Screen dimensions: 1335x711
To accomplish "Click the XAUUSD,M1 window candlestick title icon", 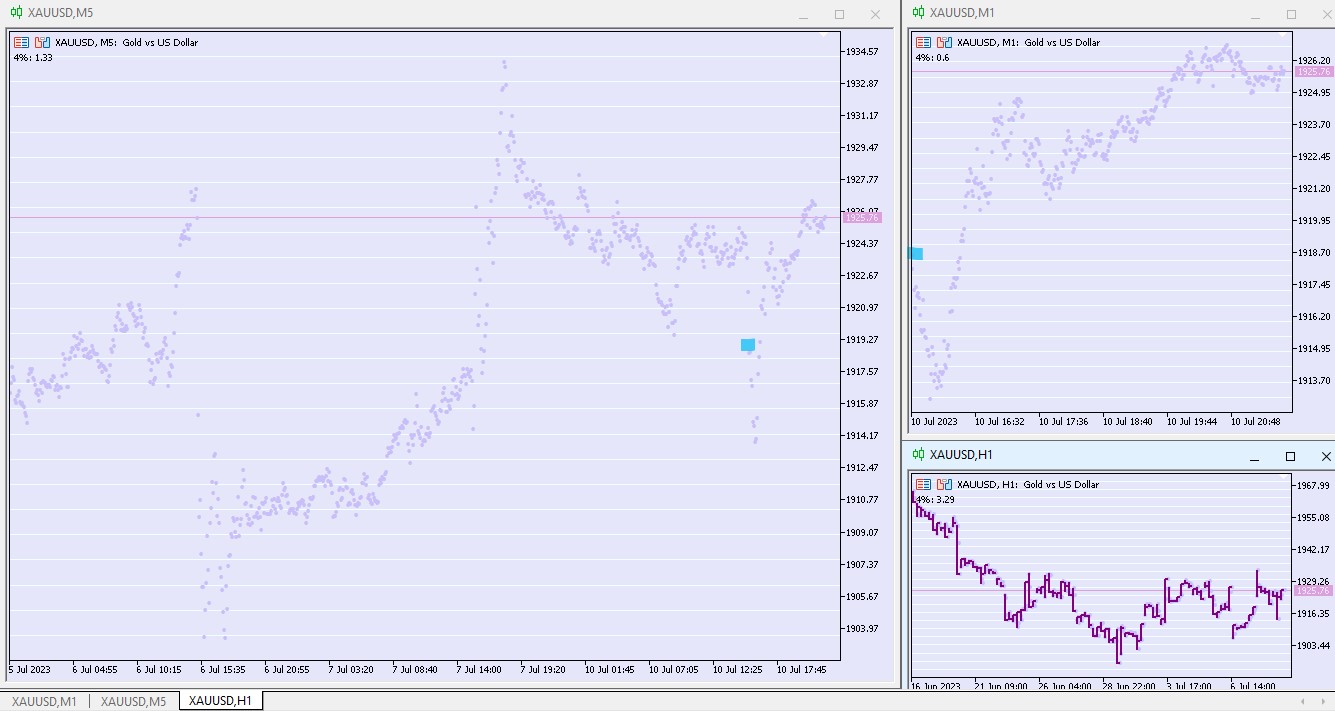I will point(918,13).
